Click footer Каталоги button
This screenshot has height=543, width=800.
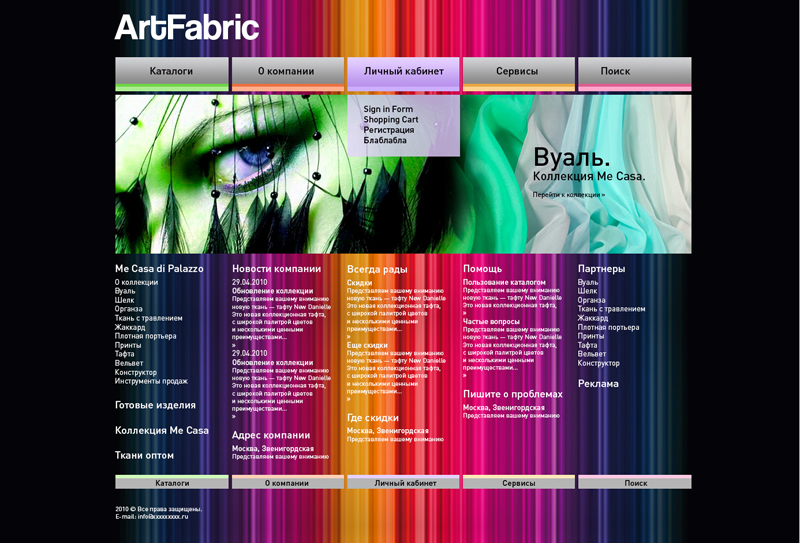click(x=171, y=482)
